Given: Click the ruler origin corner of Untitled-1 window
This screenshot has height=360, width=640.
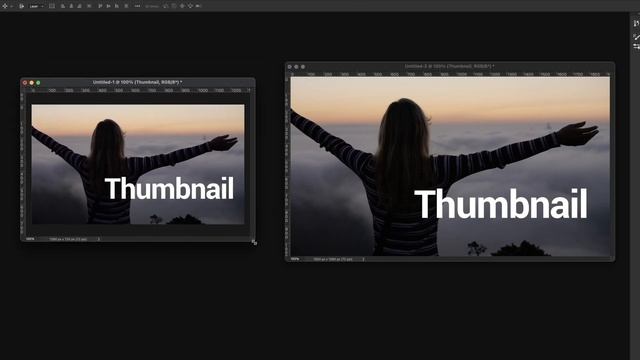Looking at the screenshot, I should pyautogui.click(x=23, y=90).
